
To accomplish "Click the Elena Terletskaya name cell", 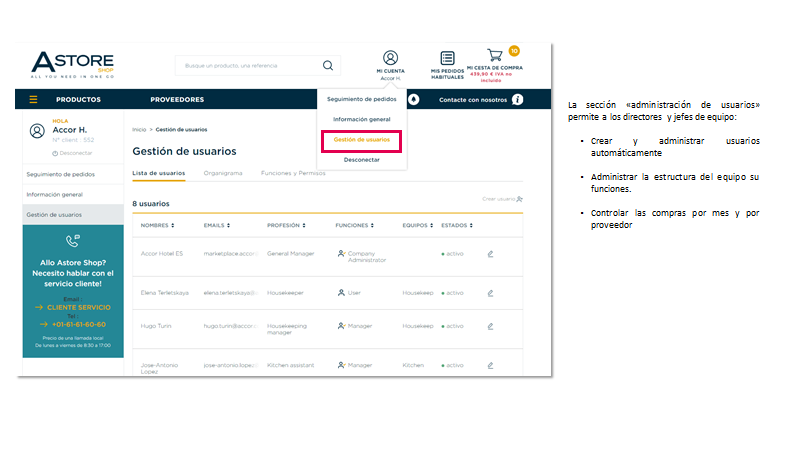I will pyautogui.click(x=165, y=293).
